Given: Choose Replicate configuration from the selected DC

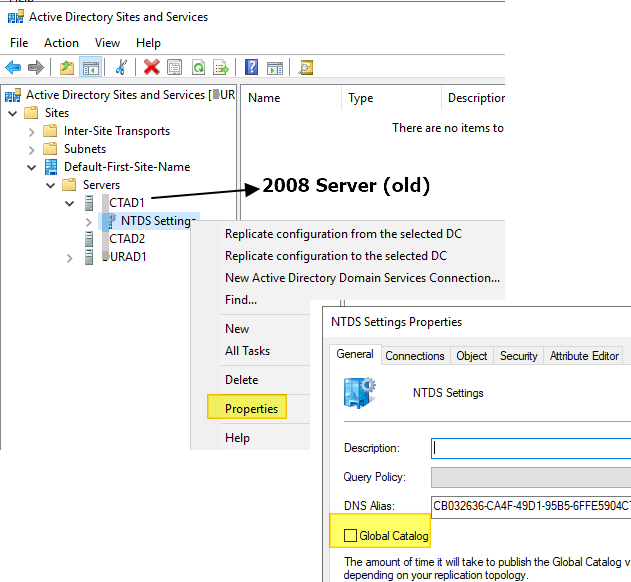Looking at the screenshot, I should pyautogui.click(x=343, y=234).
